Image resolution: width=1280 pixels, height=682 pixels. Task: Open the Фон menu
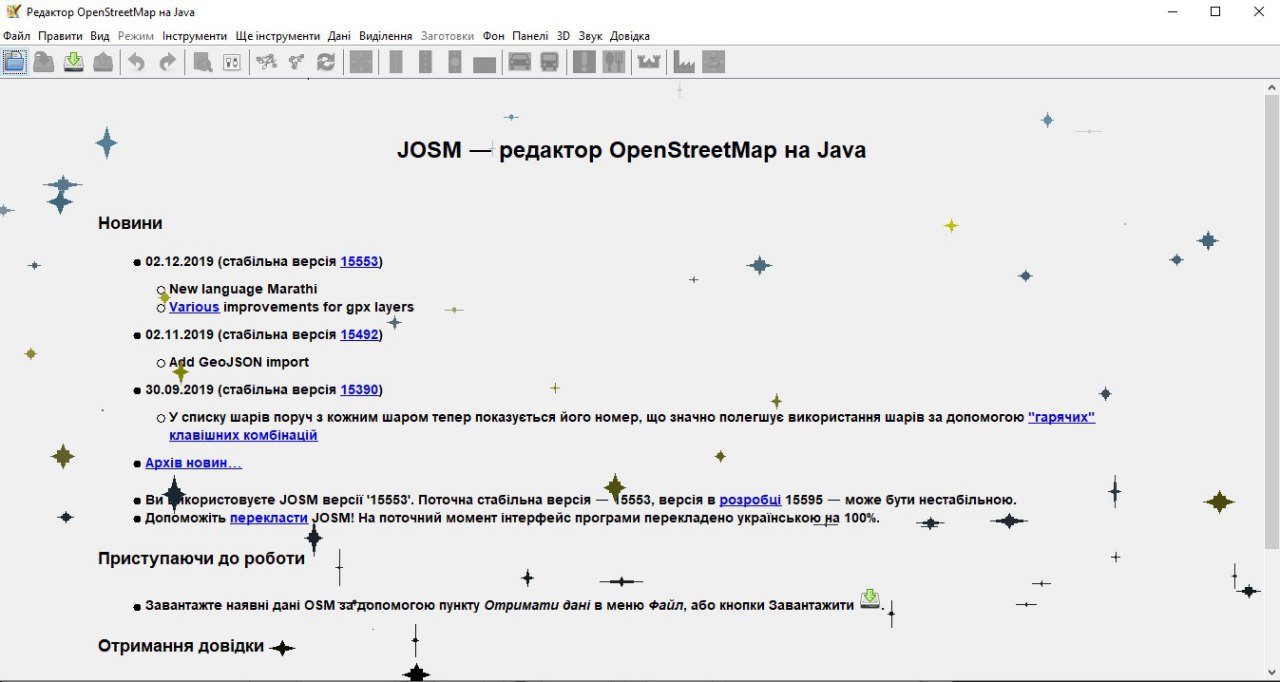coord(493,36)
